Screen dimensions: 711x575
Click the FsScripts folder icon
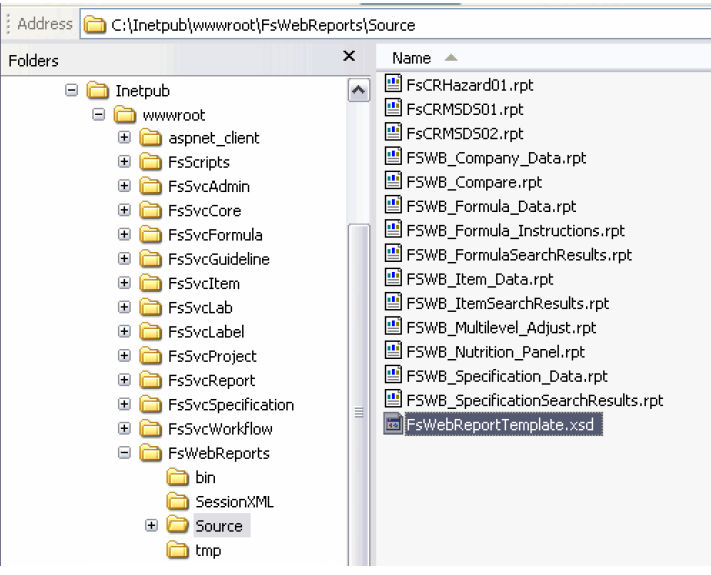click(153, 162)
